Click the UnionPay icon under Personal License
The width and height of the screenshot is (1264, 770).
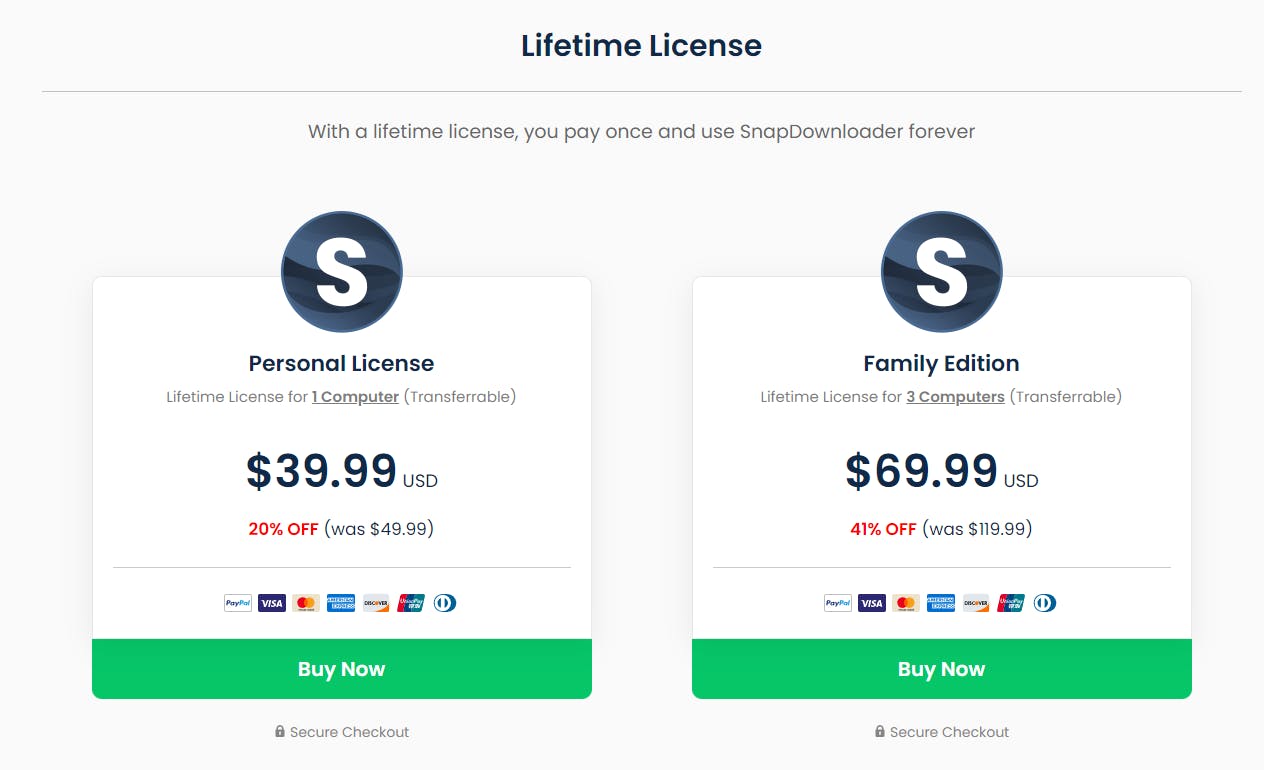coord(411,603)
